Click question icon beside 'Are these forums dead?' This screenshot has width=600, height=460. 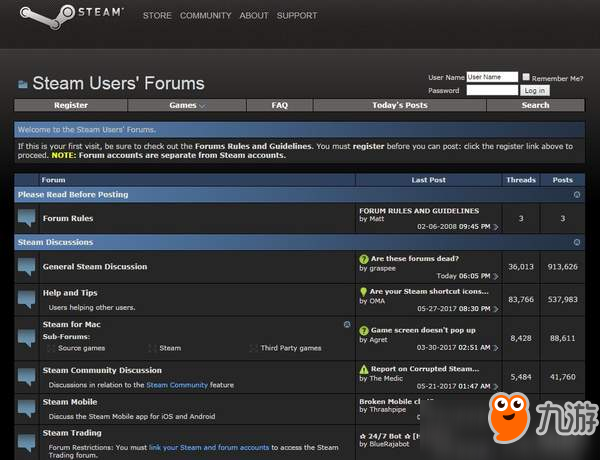[x=364, y=259]
